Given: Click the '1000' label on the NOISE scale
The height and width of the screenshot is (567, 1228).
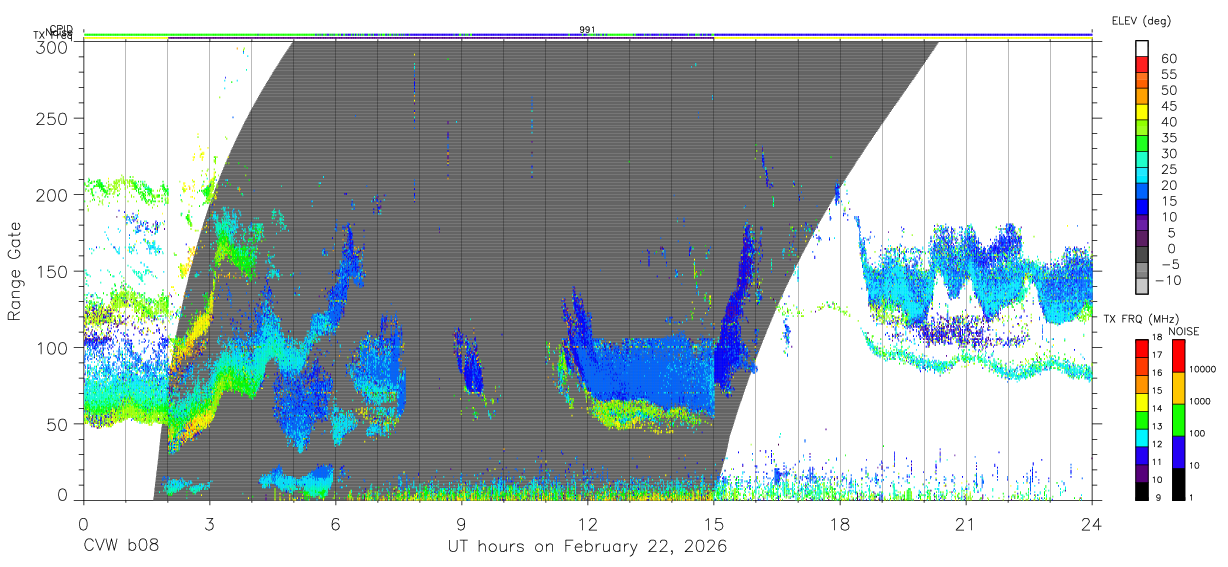Looking at the screenshot, I should (1198, 401).
